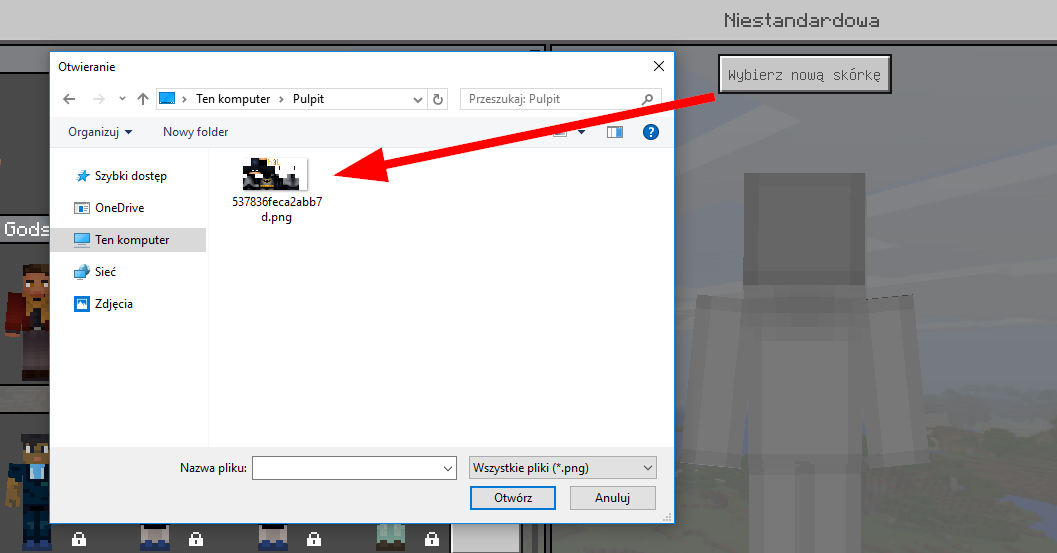Select the red-jacket skin character in Minecraft
The width and height of the screenshot is (1057, 553).
pyautogui.click(x=27, y=322)
